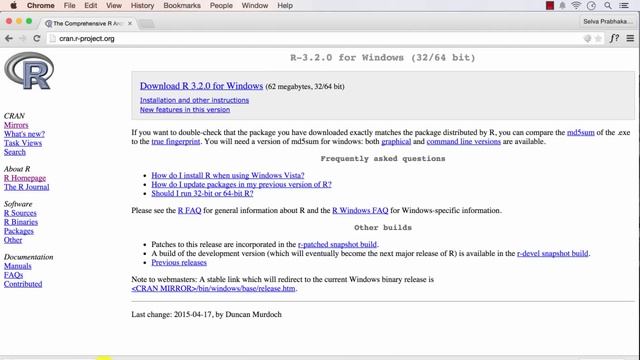Open the Apple menu
Screen dimensions: 640x360
[13, 6]
